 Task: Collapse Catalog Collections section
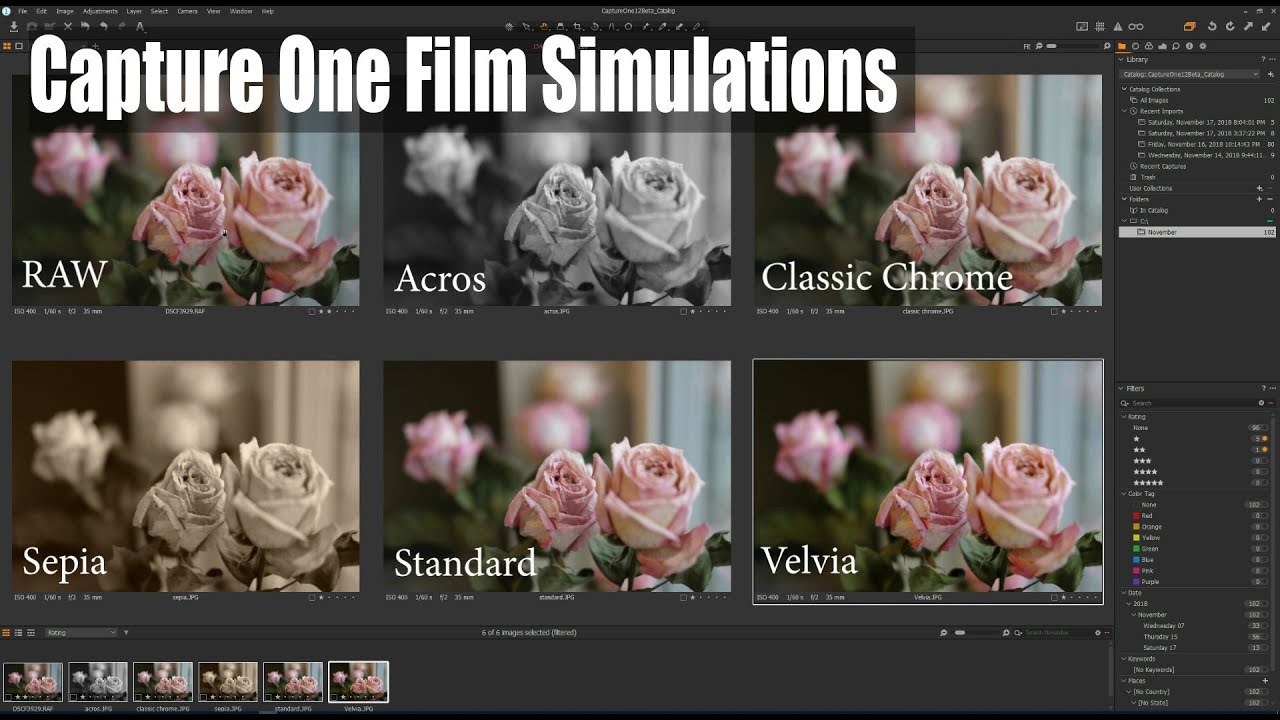click(x=1125, y=89)
